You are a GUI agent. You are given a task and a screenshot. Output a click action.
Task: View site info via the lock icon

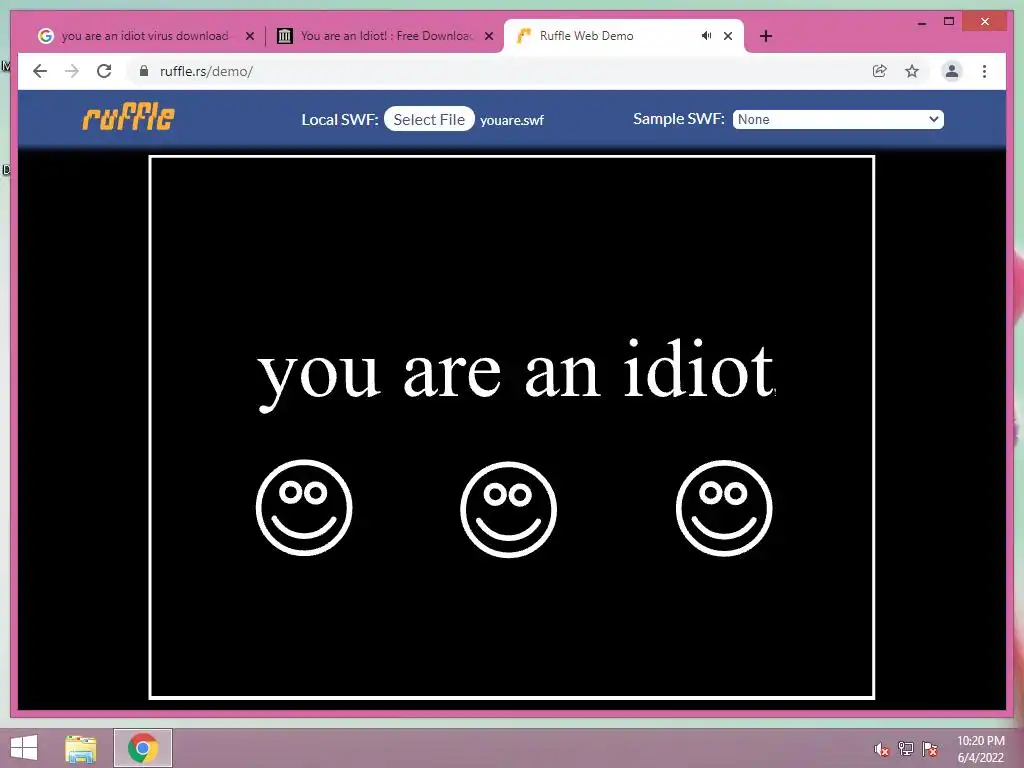(144, 71)
